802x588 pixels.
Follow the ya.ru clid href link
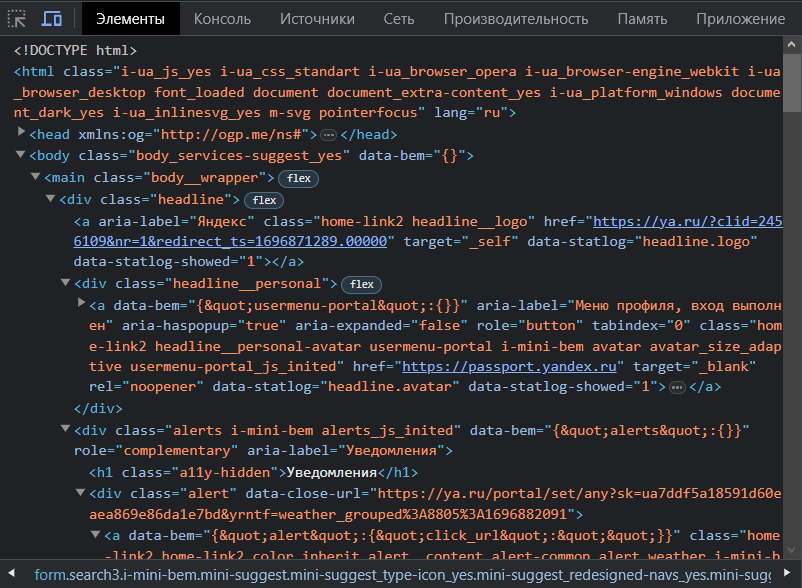428,231
